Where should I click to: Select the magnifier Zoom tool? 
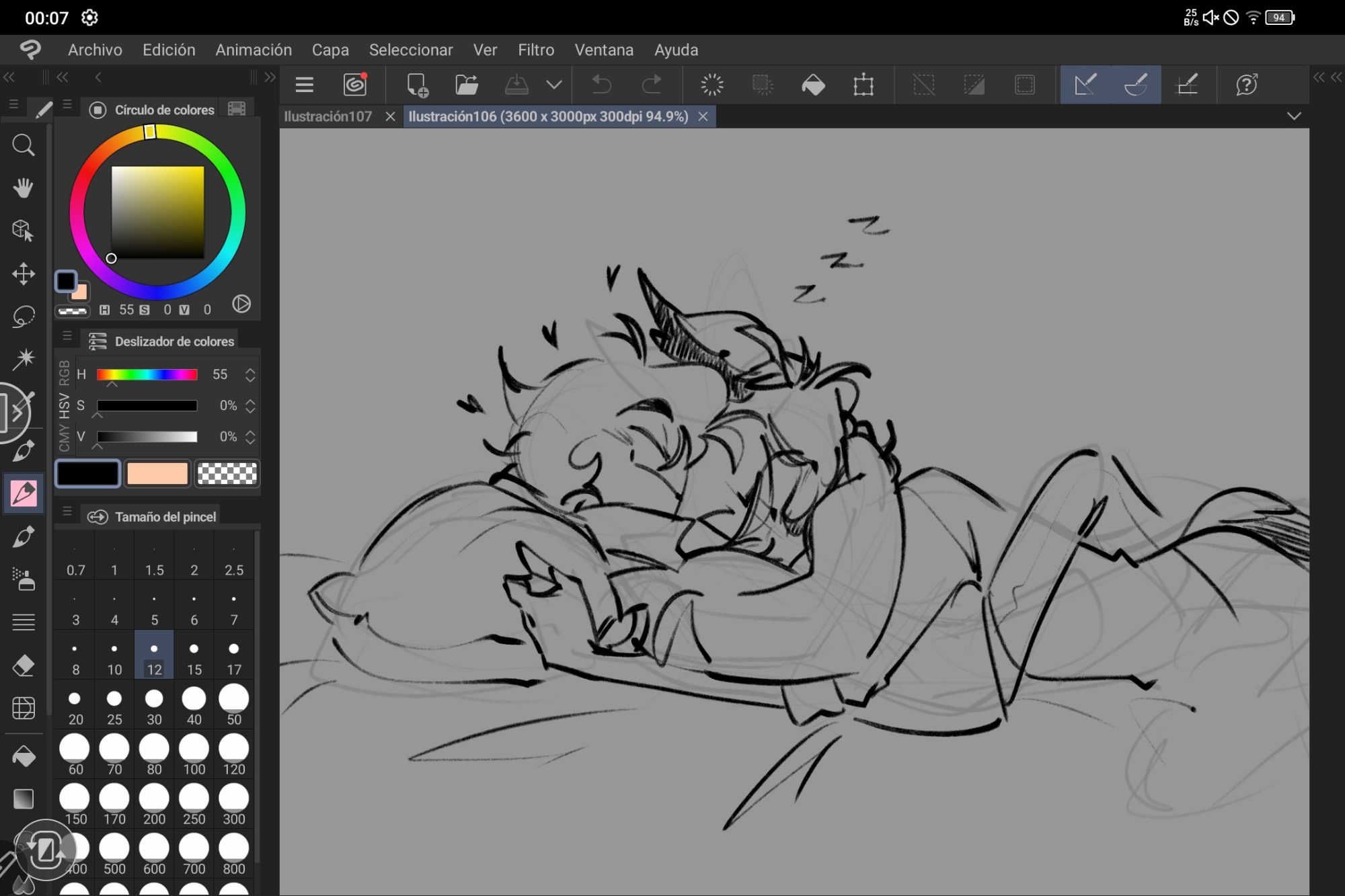tap(24, 145)
